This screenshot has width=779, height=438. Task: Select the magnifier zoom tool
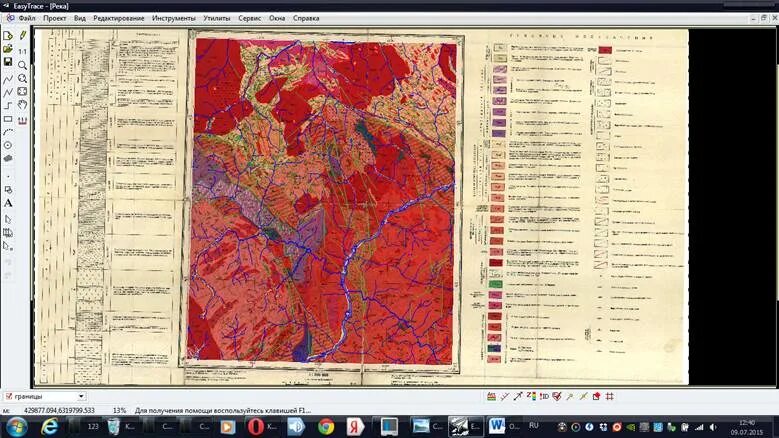tap(22, 65)
